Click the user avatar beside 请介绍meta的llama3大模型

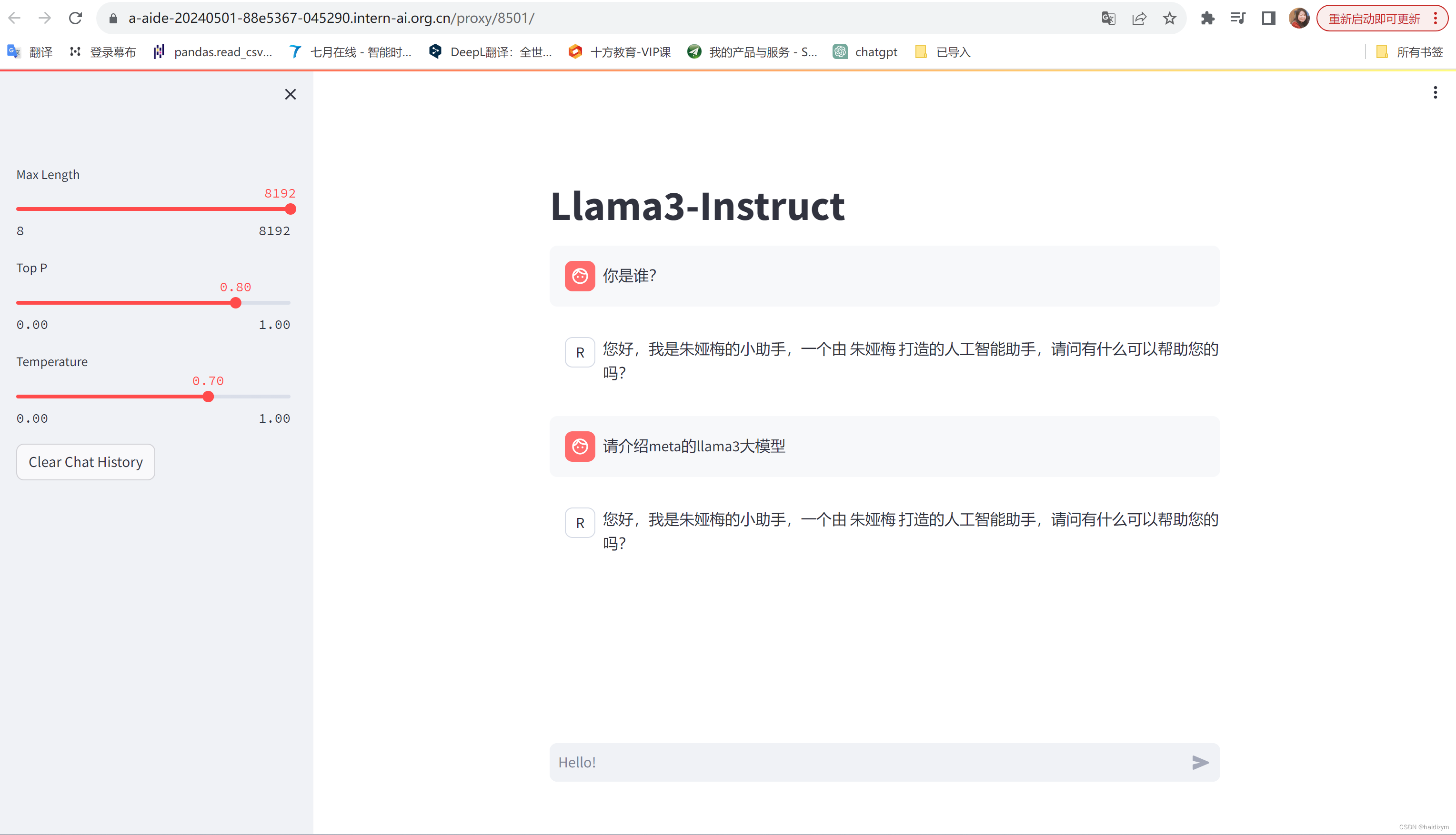(580, 446)
